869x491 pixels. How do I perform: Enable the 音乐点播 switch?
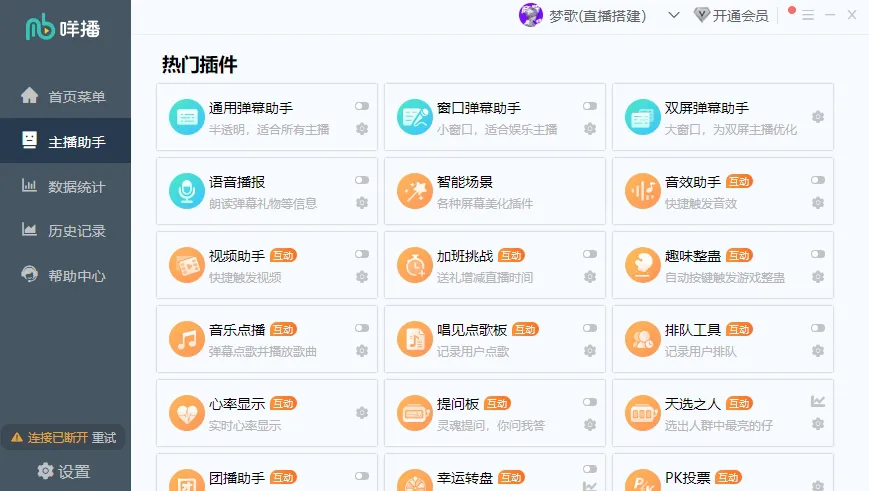[362, 328]
